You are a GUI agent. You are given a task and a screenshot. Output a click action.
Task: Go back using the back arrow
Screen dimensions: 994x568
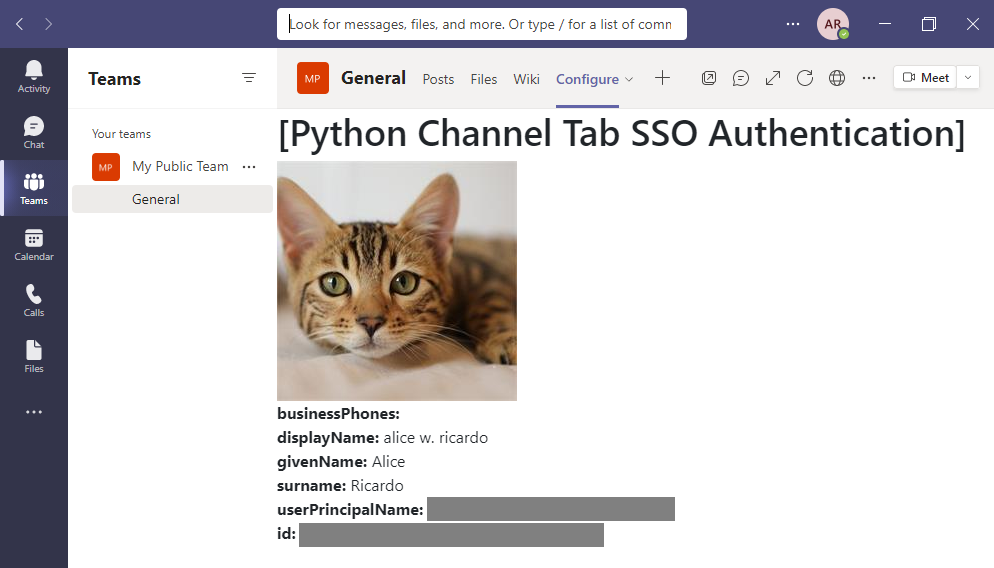point(20,24)
